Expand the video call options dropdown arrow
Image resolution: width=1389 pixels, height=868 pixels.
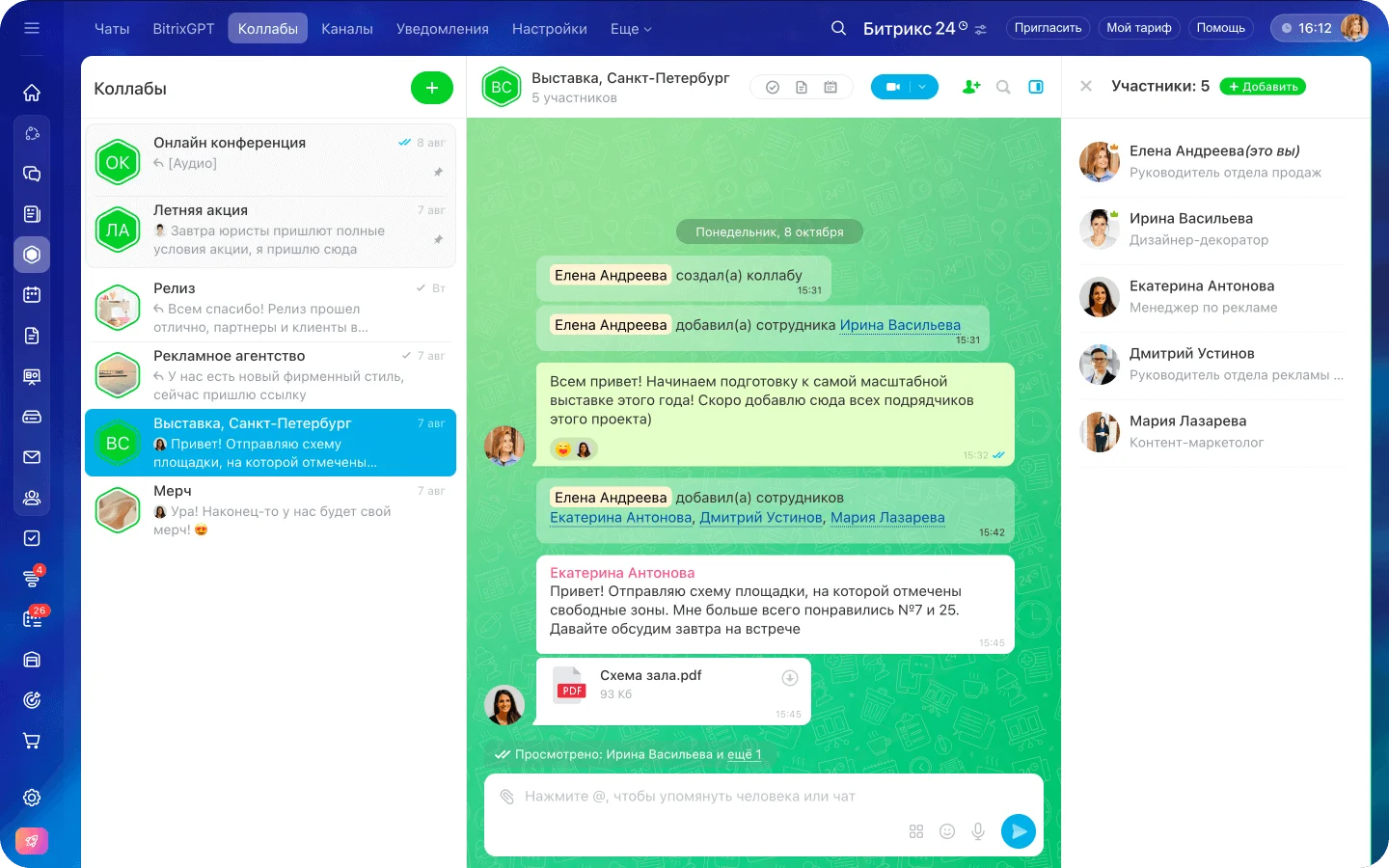click(x=923, y=87)
